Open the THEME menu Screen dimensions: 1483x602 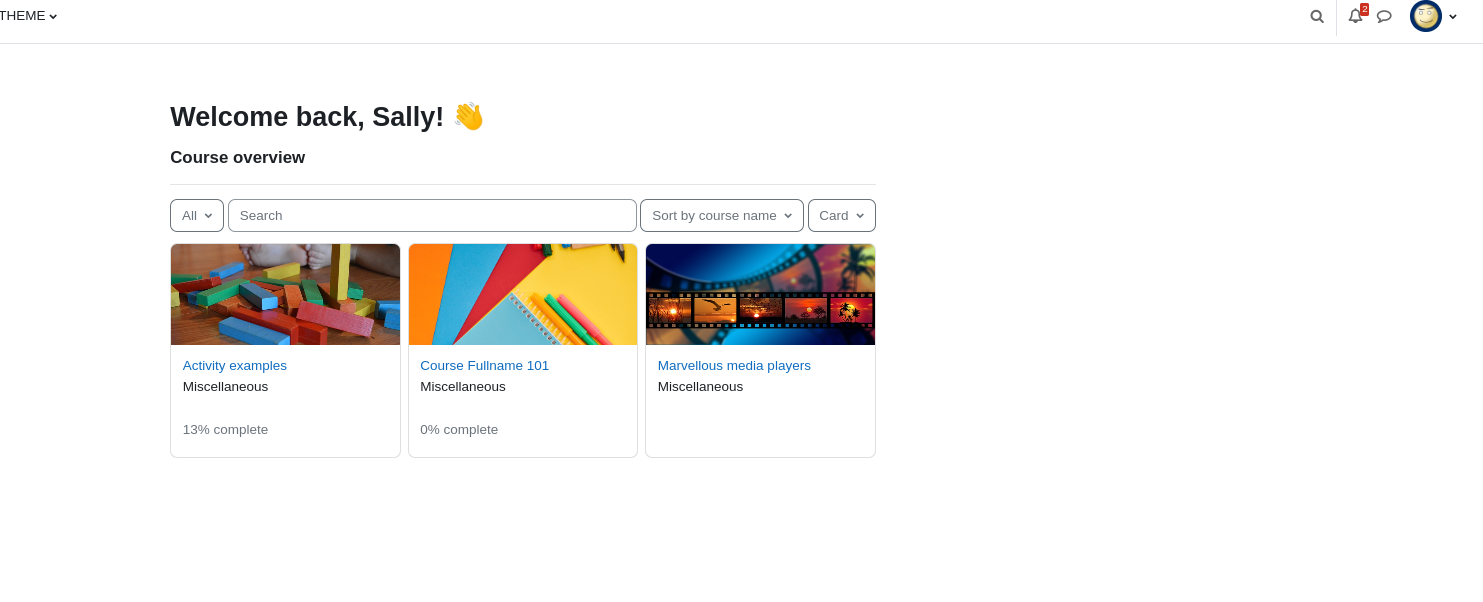pos(28,16)
